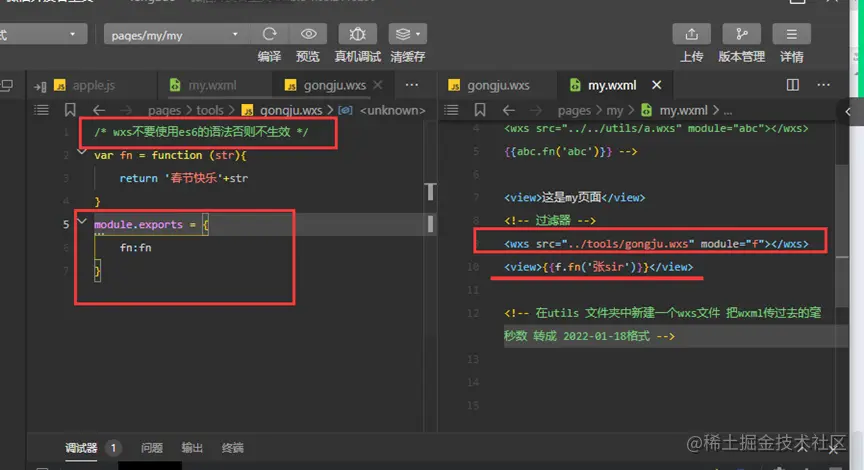Screen dimensions: 864x470
Task: Click line with {{f.fn('张sir')}} view
Action: click(598, 267)
